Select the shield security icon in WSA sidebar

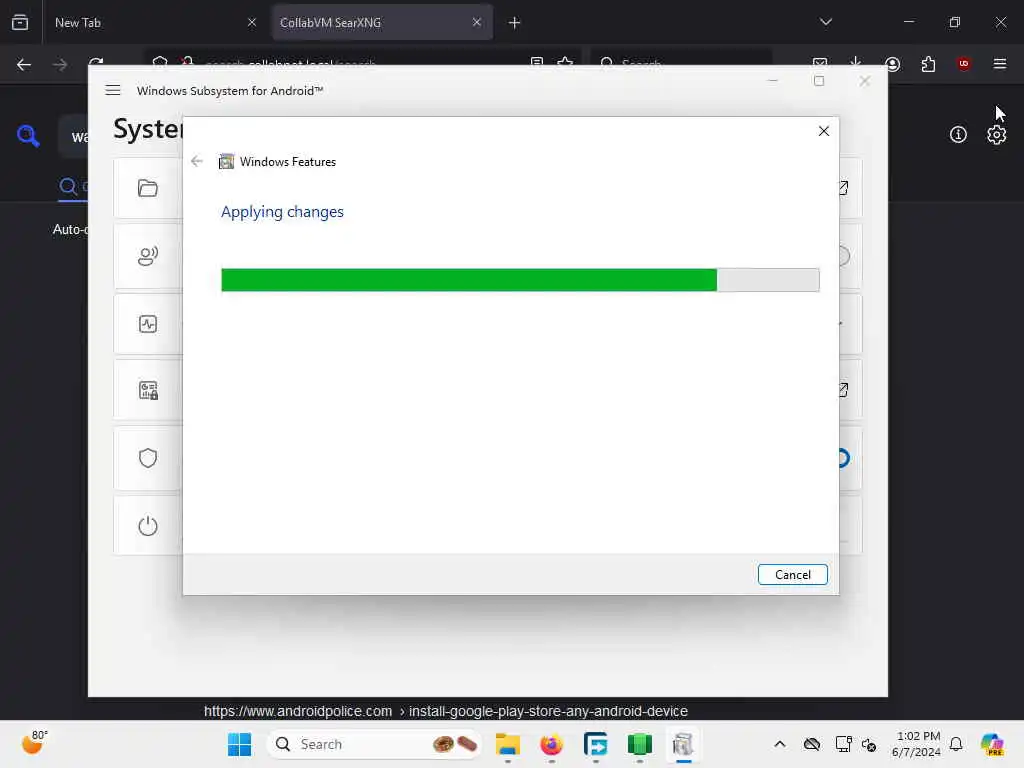[148, 458]
